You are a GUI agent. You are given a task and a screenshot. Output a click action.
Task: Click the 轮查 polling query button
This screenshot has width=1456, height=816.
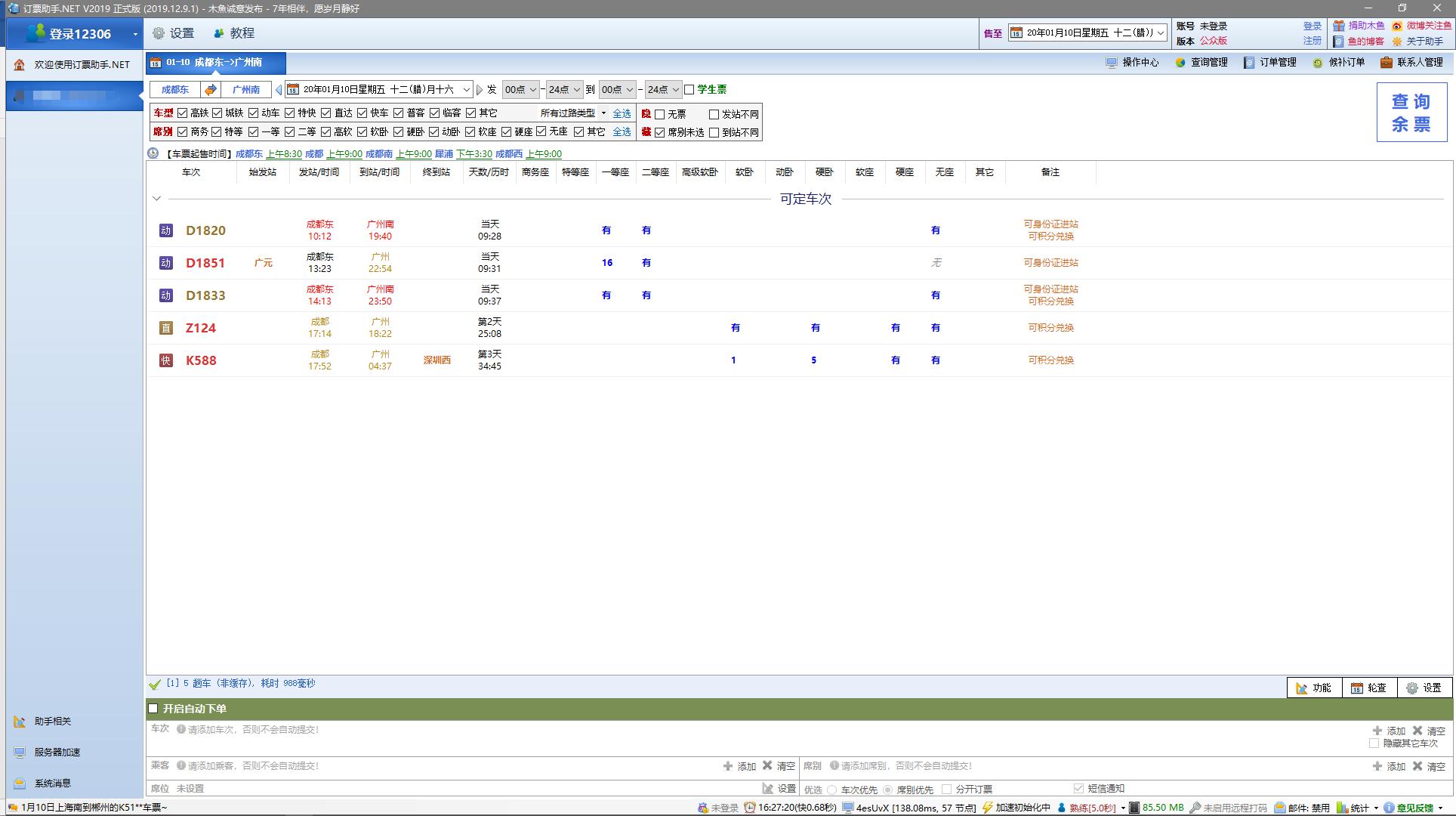click(1368, 688)
